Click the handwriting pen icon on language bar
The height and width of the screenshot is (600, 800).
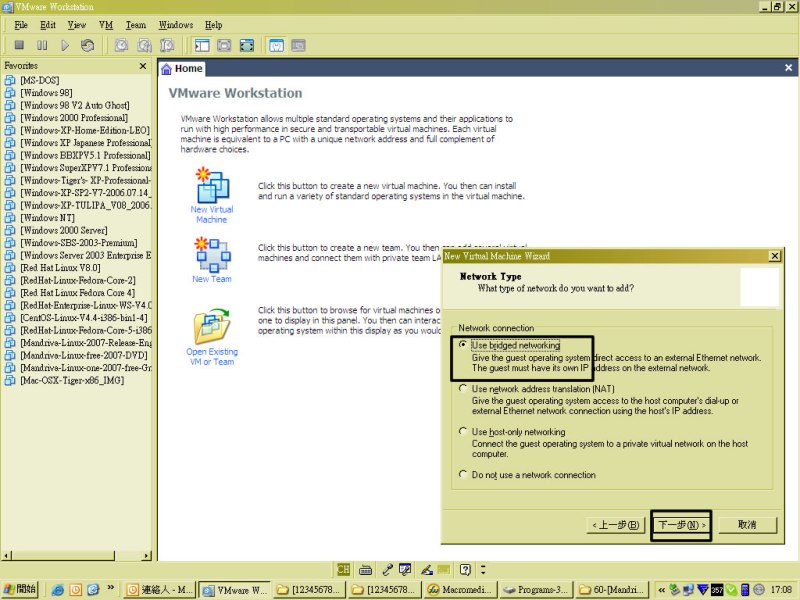tap(427, 569)
